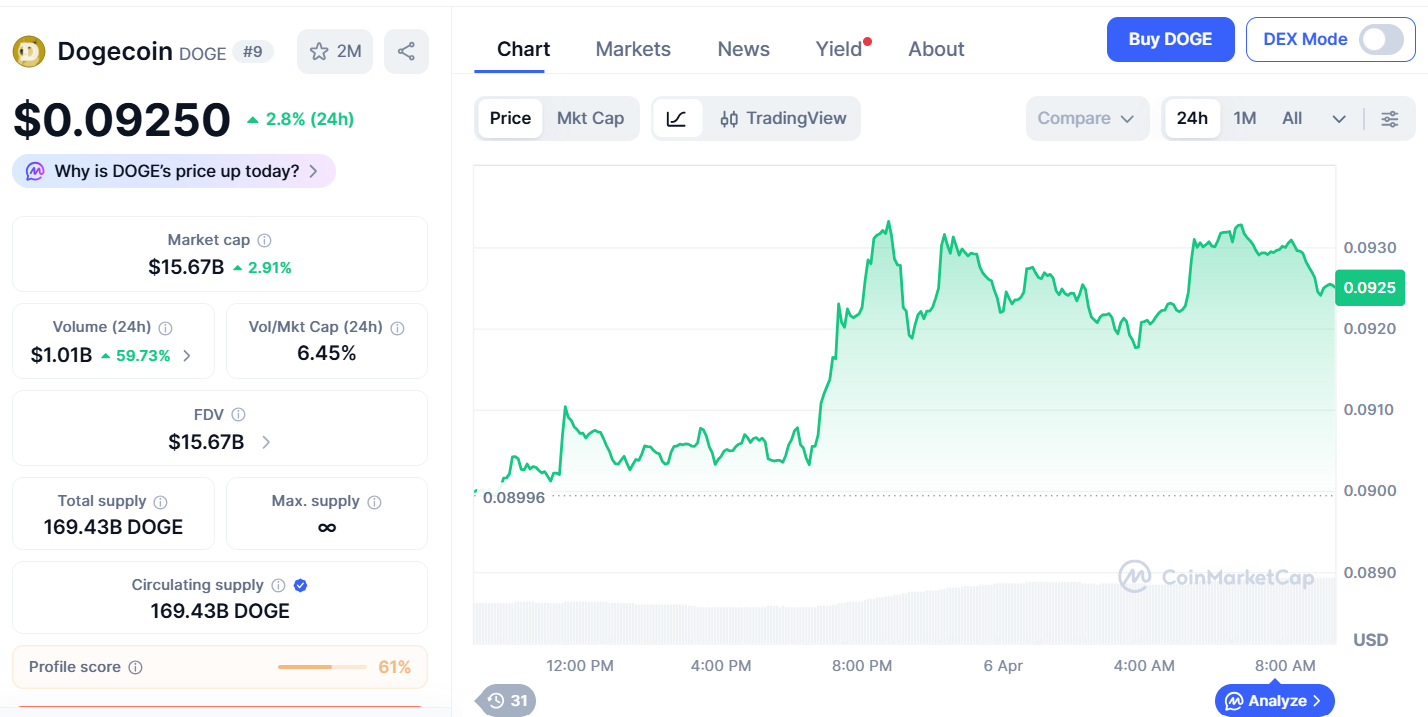Click the Market cap info icon
This screenshot has width=1428, height=717.
tap(265, 240)
